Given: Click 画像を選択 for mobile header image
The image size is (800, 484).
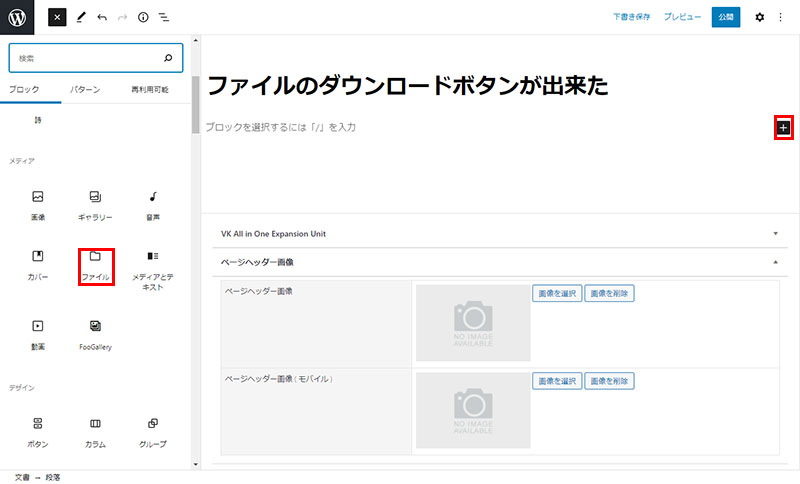Looking at the screenshot, I should [x=556, y=381].
